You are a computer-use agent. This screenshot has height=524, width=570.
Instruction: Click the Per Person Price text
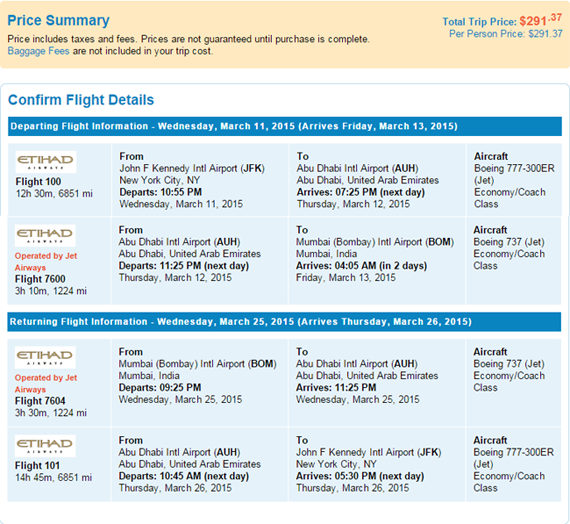click(506, 34)
